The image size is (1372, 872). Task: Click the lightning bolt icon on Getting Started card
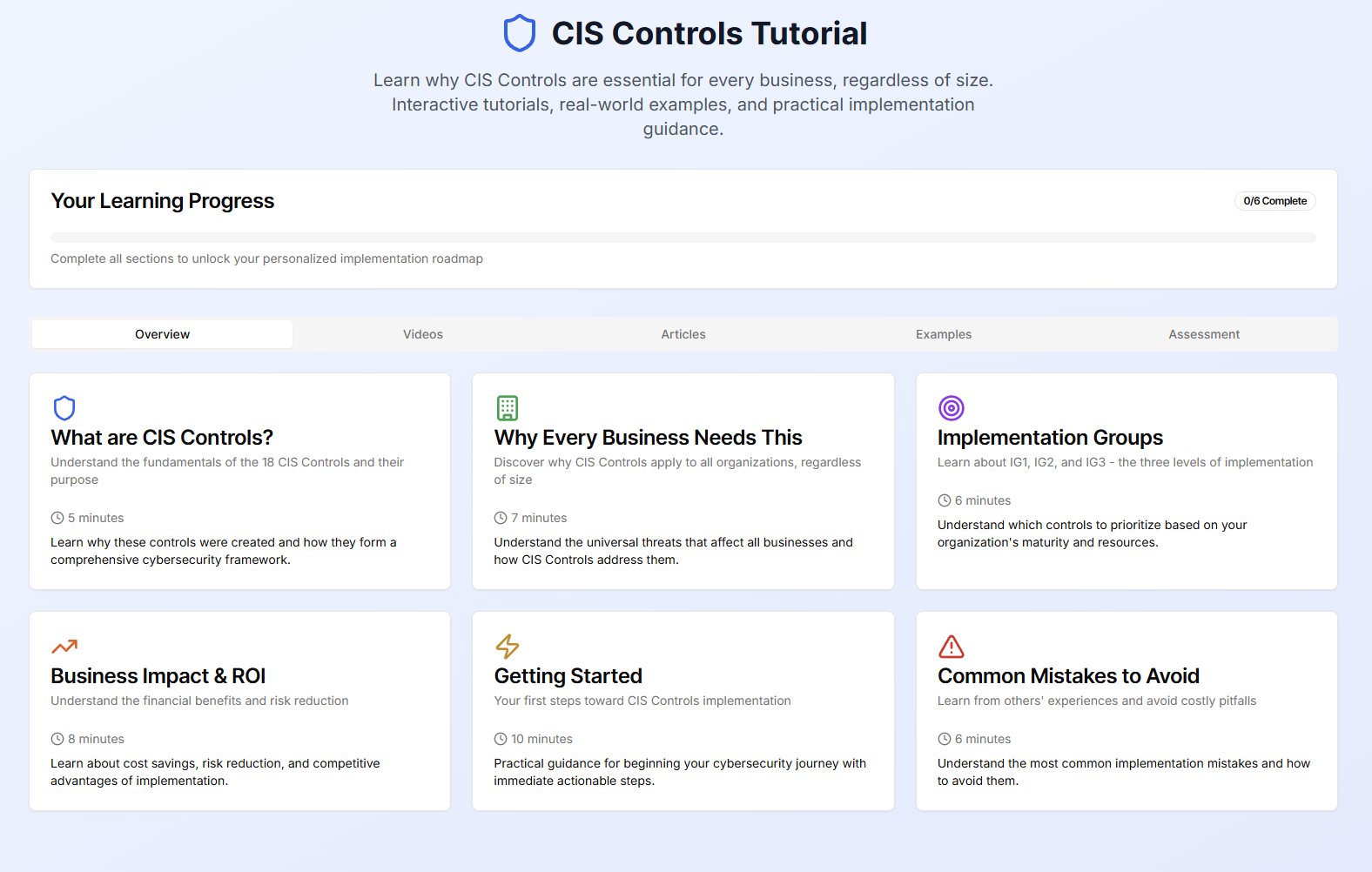(508, 647)
